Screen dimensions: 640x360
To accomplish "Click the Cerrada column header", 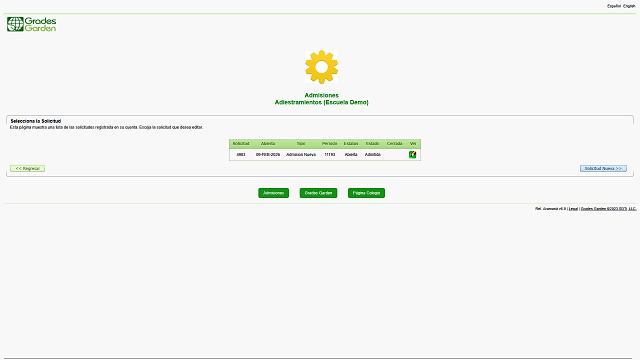I will (394, 144).
